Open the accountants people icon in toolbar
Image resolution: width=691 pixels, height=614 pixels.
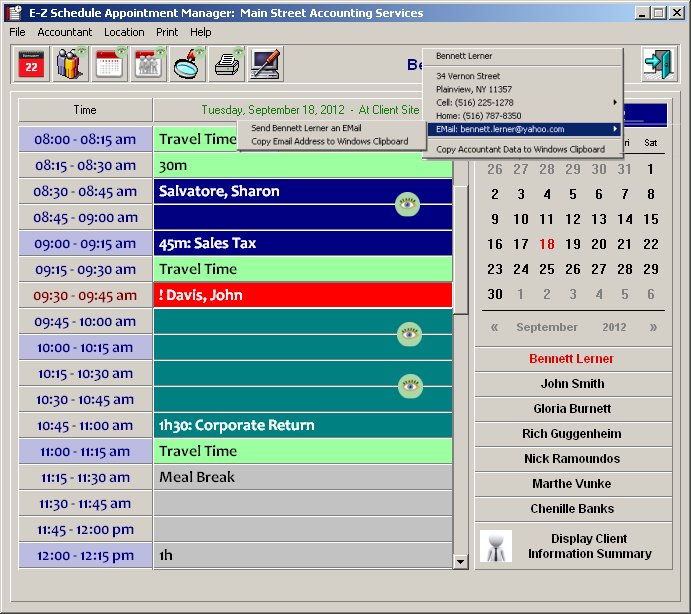pyautogui.click(x=71, y=65)
